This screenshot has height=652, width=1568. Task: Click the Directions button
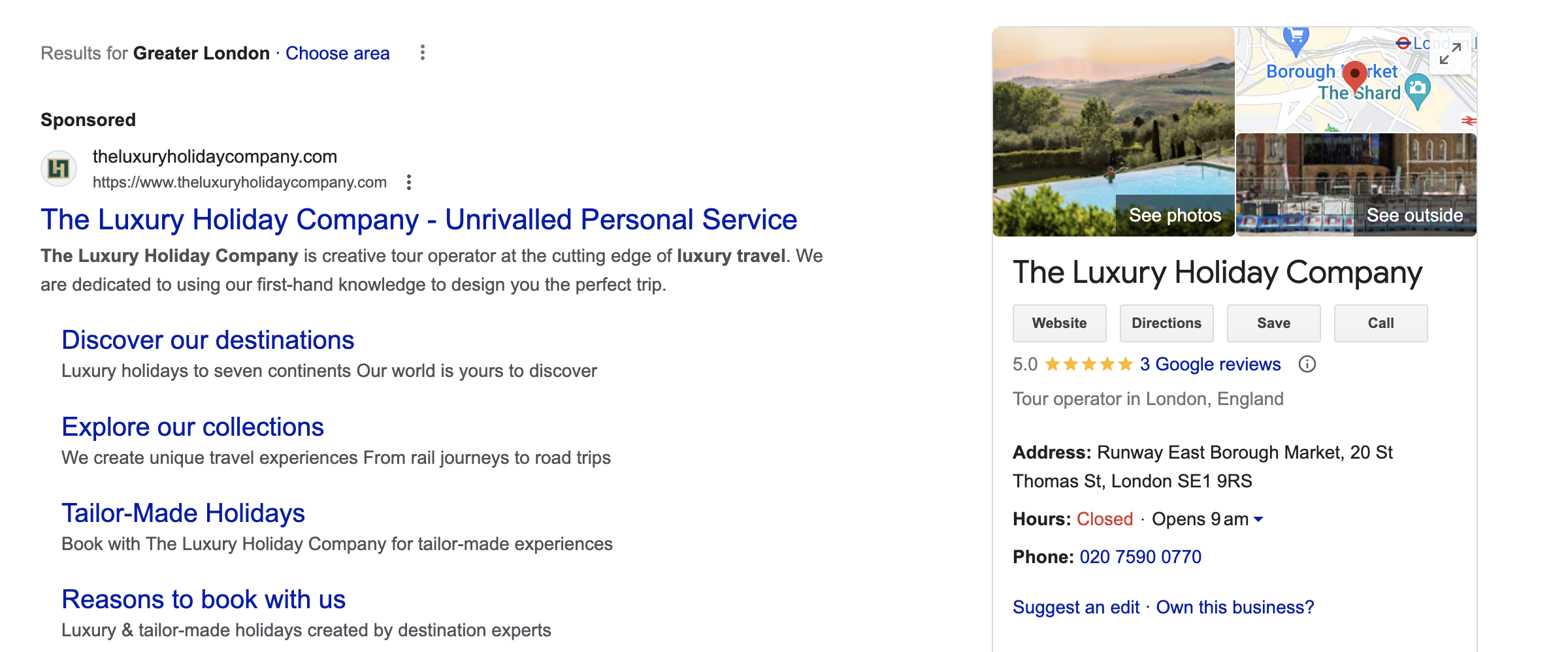1166,323
